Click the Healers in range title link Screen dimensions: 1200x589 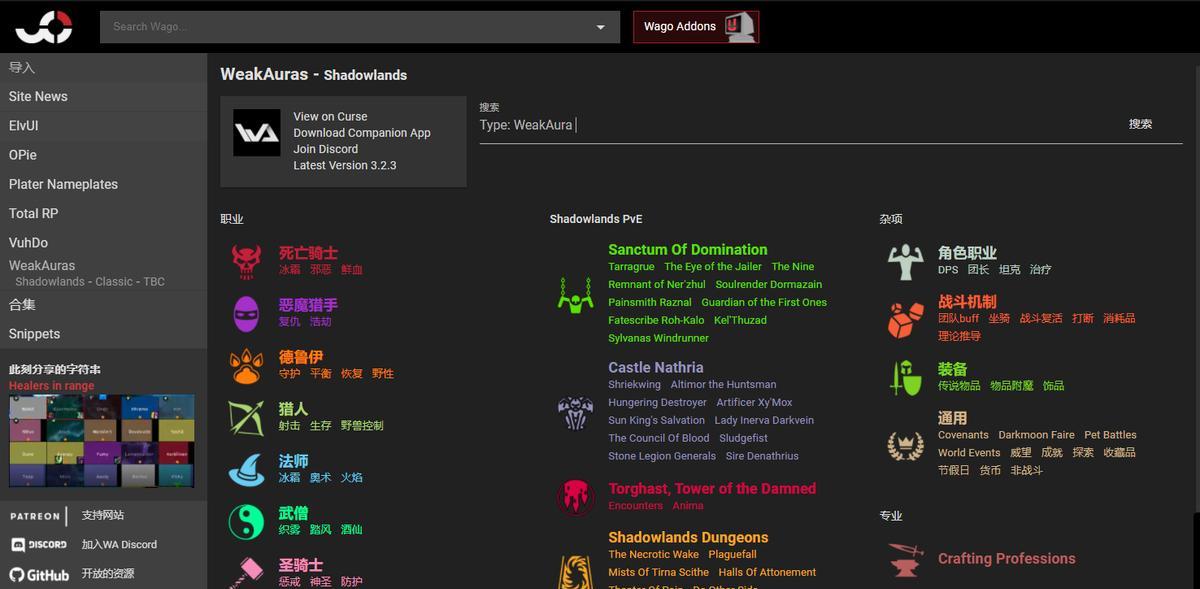coord(52,385)
